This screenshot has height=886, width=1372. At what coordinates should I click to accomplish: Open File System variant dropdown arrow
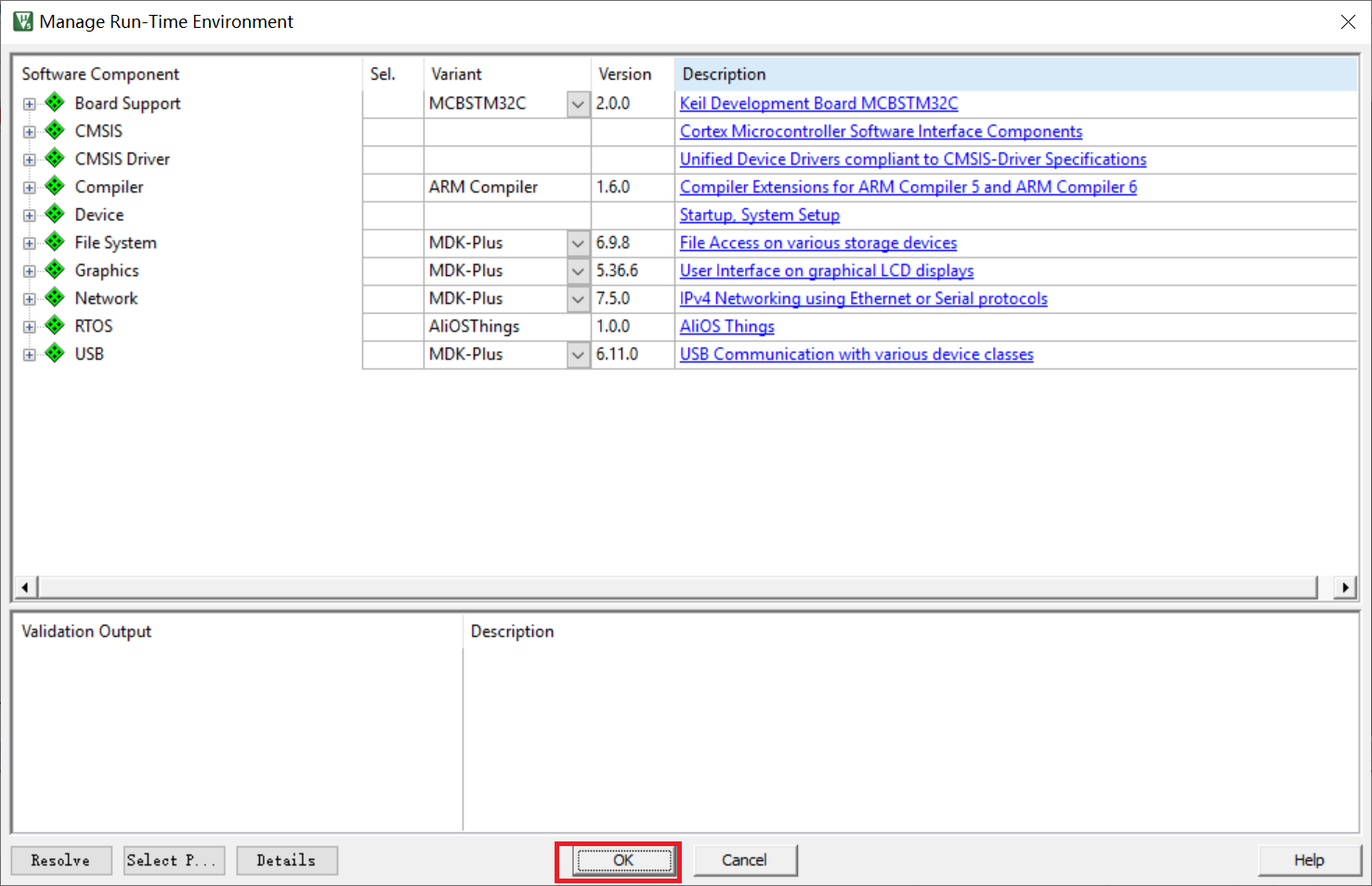[x=578, y=243]
